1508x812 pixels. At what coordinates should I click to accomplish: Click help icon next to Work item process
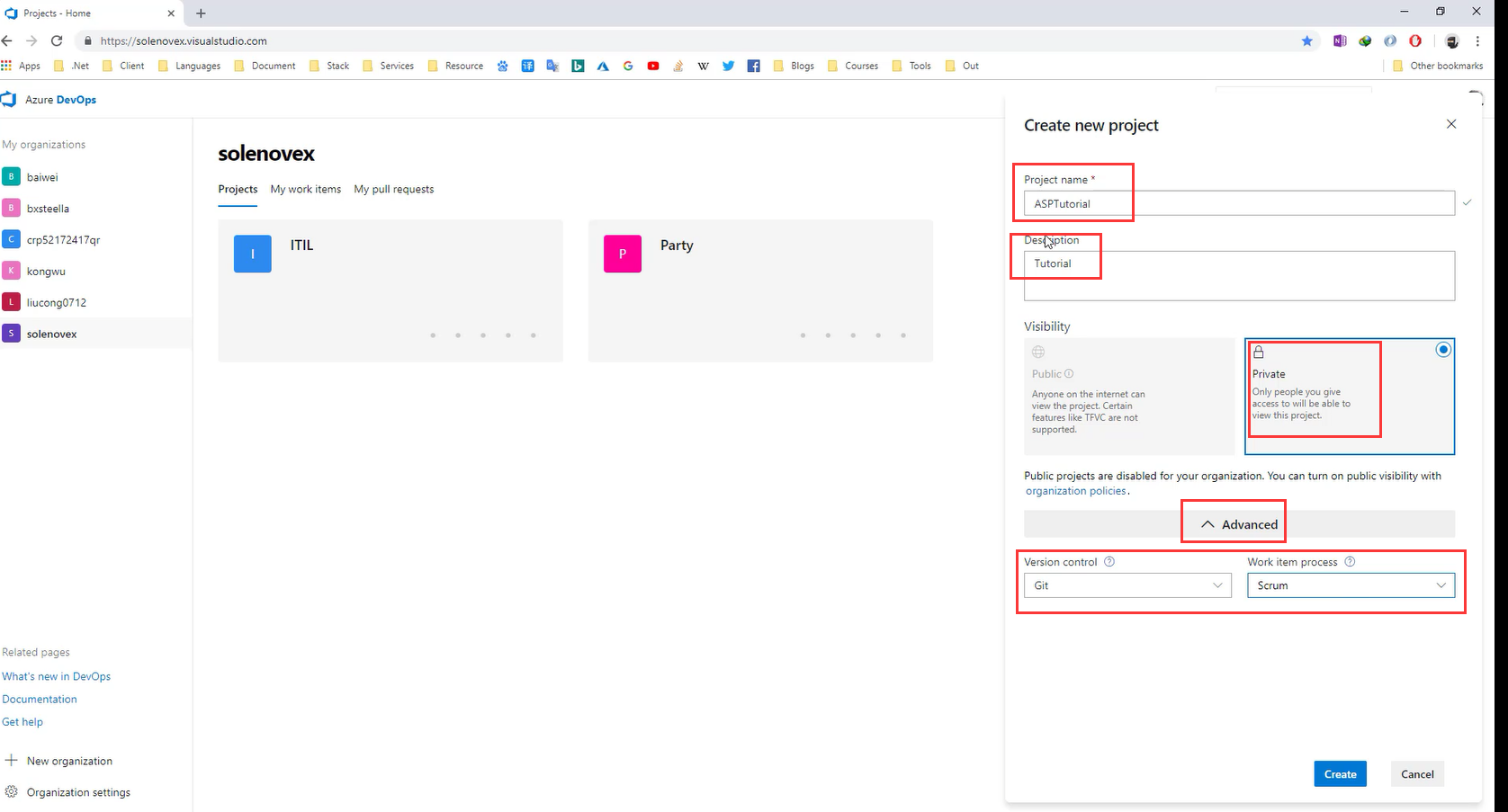tap(1350, 561)
